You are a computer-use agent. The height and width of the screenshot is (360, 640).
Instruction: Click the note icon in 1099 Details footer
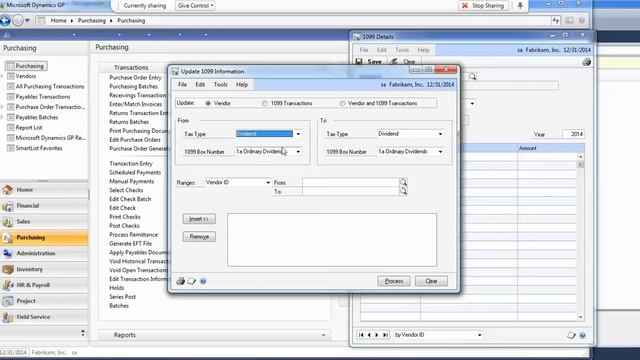[x=571, y=336]
